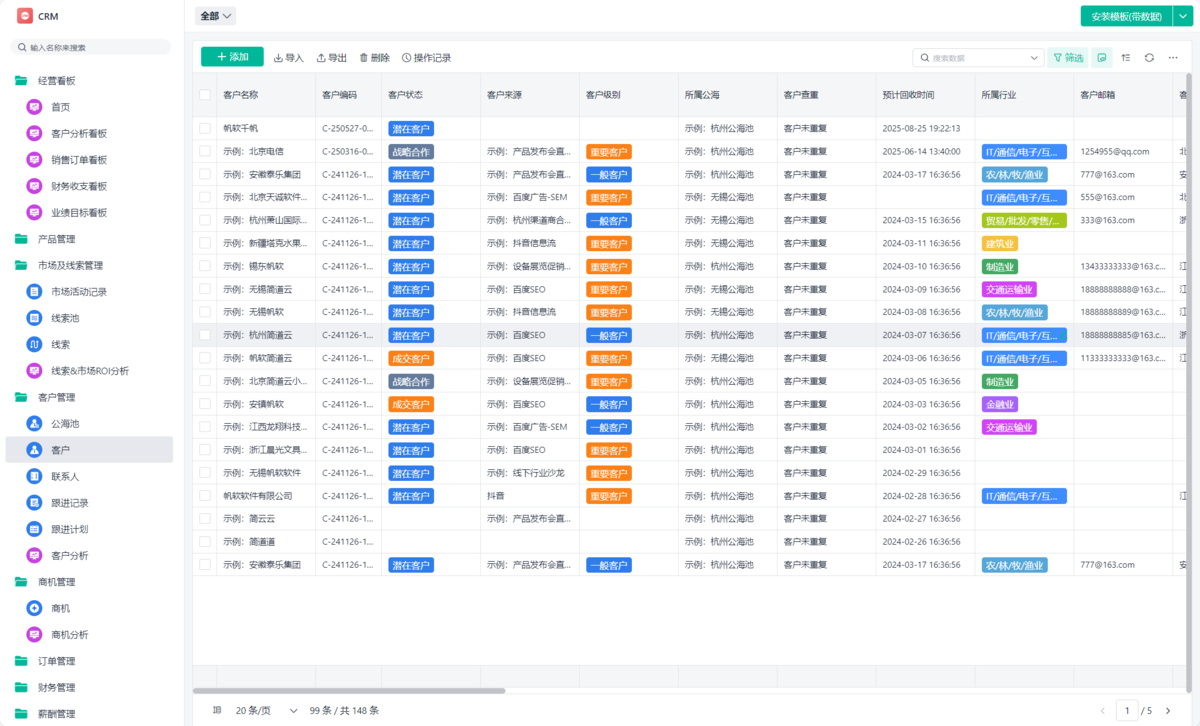This screenshot has width=1200, height=726.
Task: Click 建筑业 industry tag
Action: (1000, 244)
